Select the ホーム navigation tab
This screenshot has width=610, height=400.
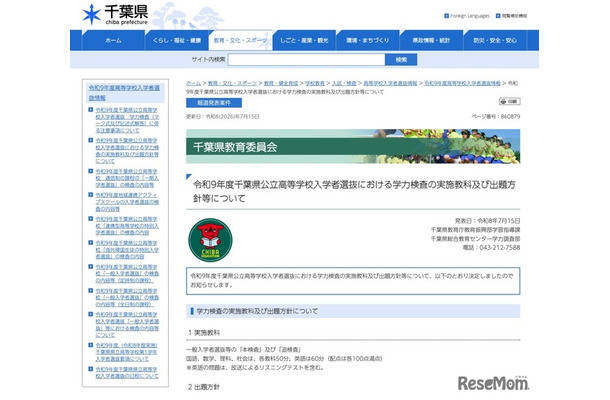[x=113, y=40]
